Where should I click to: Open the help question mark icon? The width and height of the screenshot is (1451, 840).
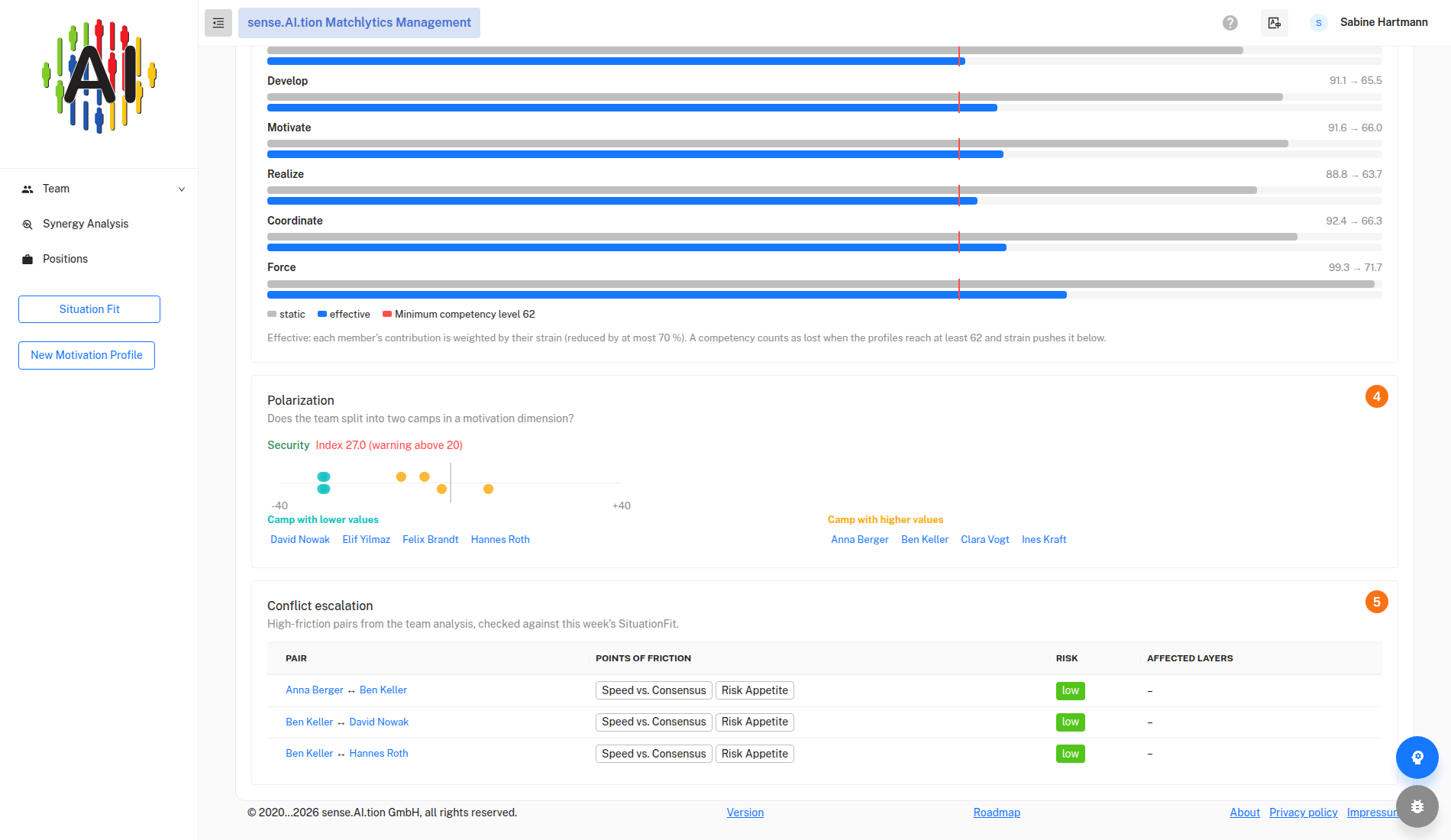pos(1230,23)
